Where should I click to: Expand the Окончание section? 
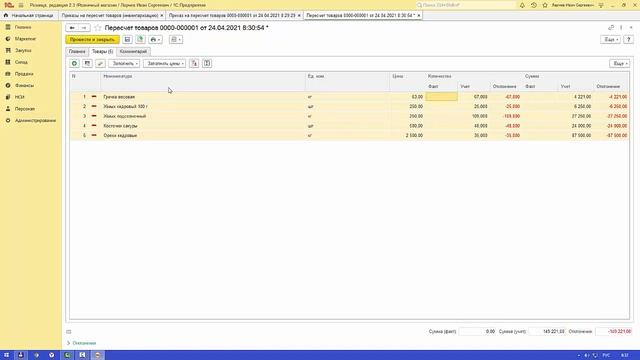(82, 343)
